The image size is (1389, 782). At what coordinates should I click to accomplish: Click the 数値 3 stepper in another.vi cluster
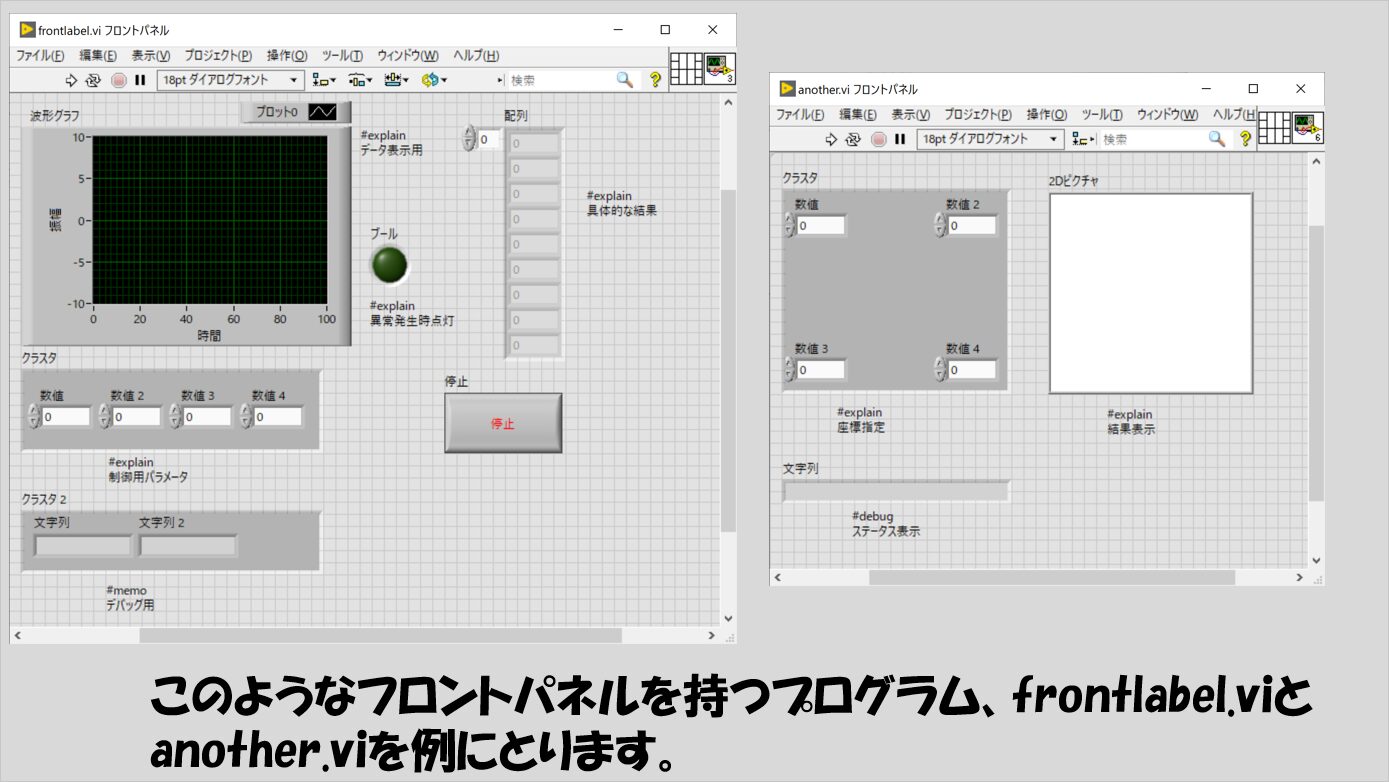[789, 369]
